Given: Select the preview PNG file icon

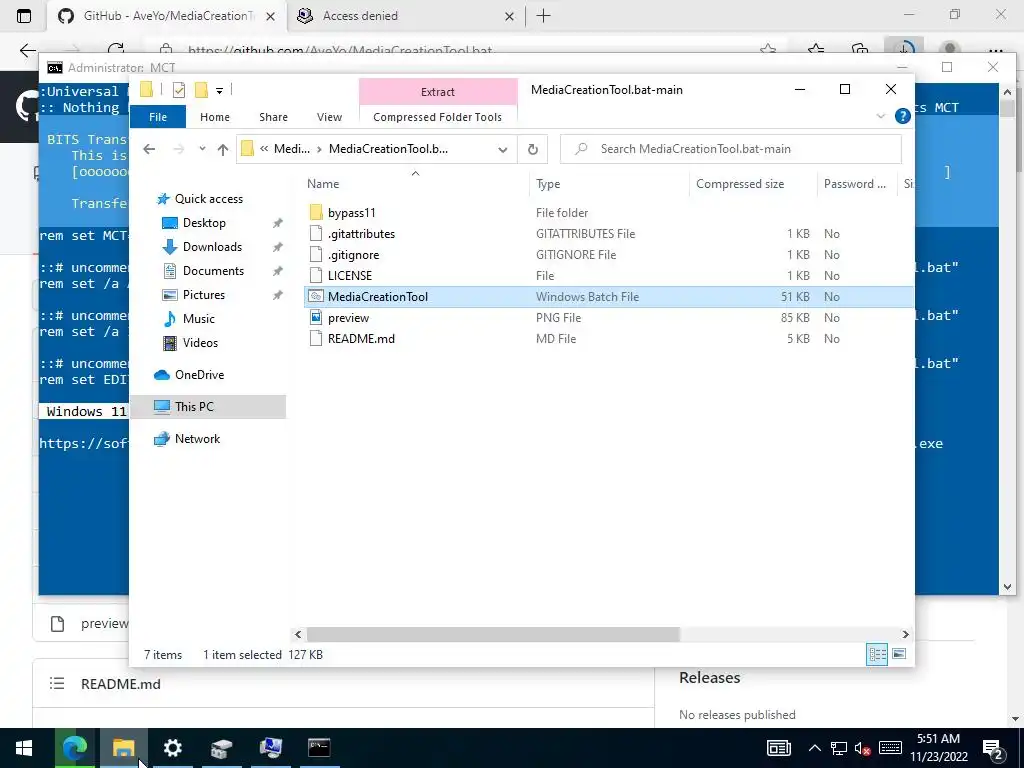Looking at the screenshot, I should tap(316, 317).
